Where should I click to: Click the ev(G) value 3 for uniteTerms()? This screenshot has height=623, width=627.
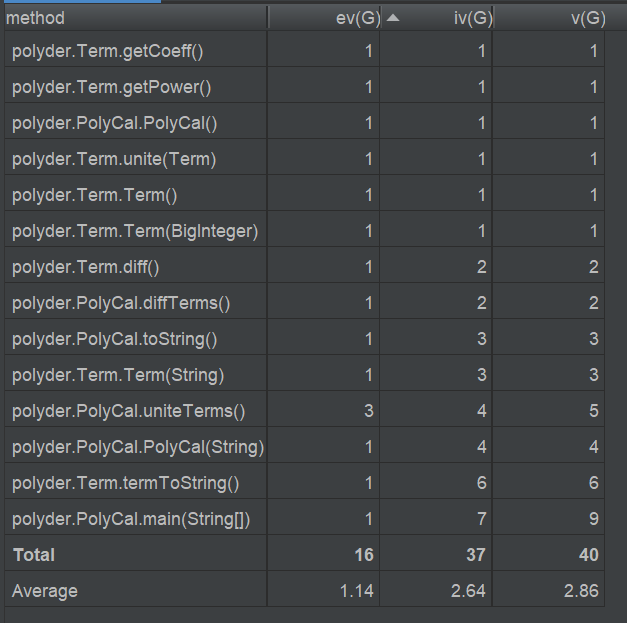coord(369,411)
